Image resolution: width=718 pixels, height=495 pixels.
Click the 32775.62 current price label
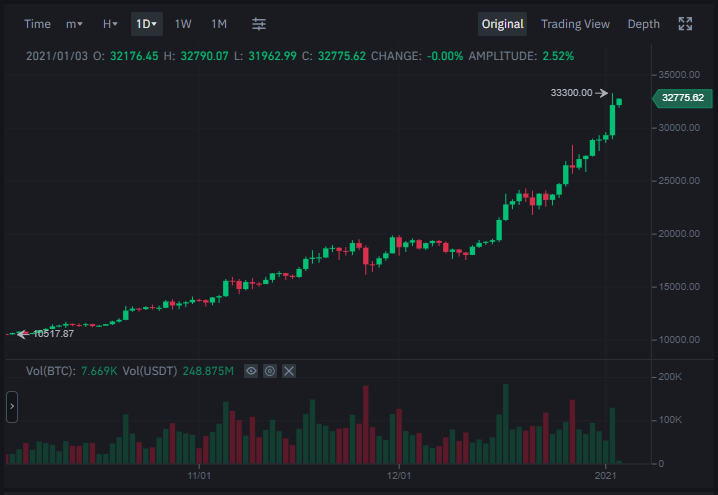[682, 98]
